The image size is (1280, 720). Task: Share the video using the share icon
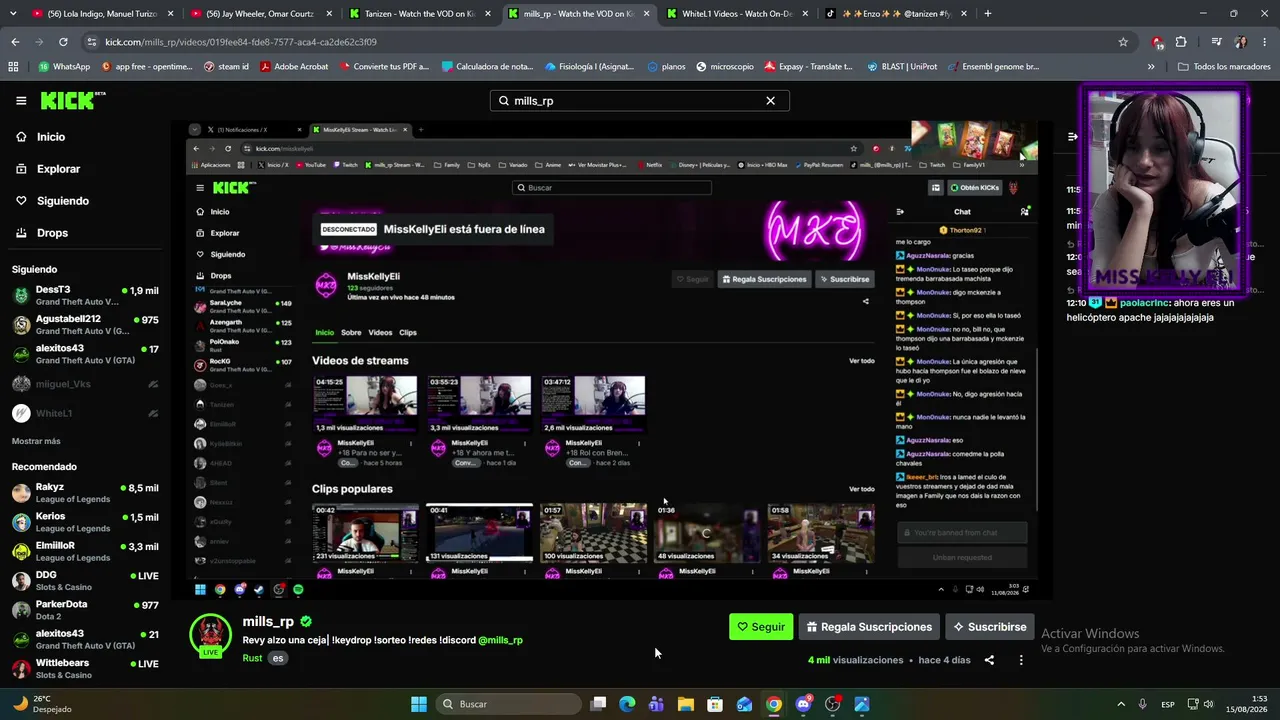tap(989, 660)
